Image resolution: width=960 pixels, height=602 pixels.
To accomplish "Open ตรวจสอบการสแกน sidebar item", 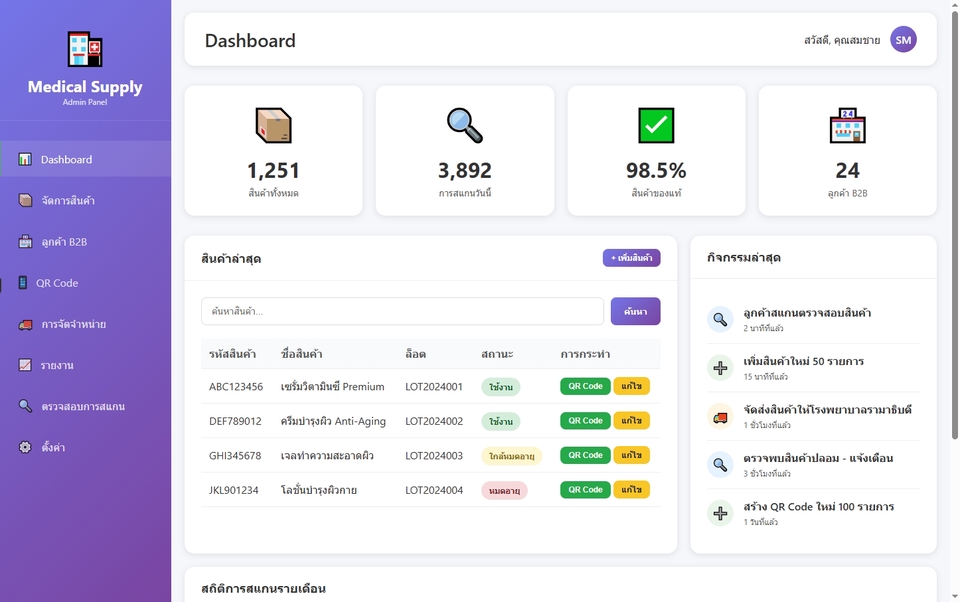I will 83,406.
